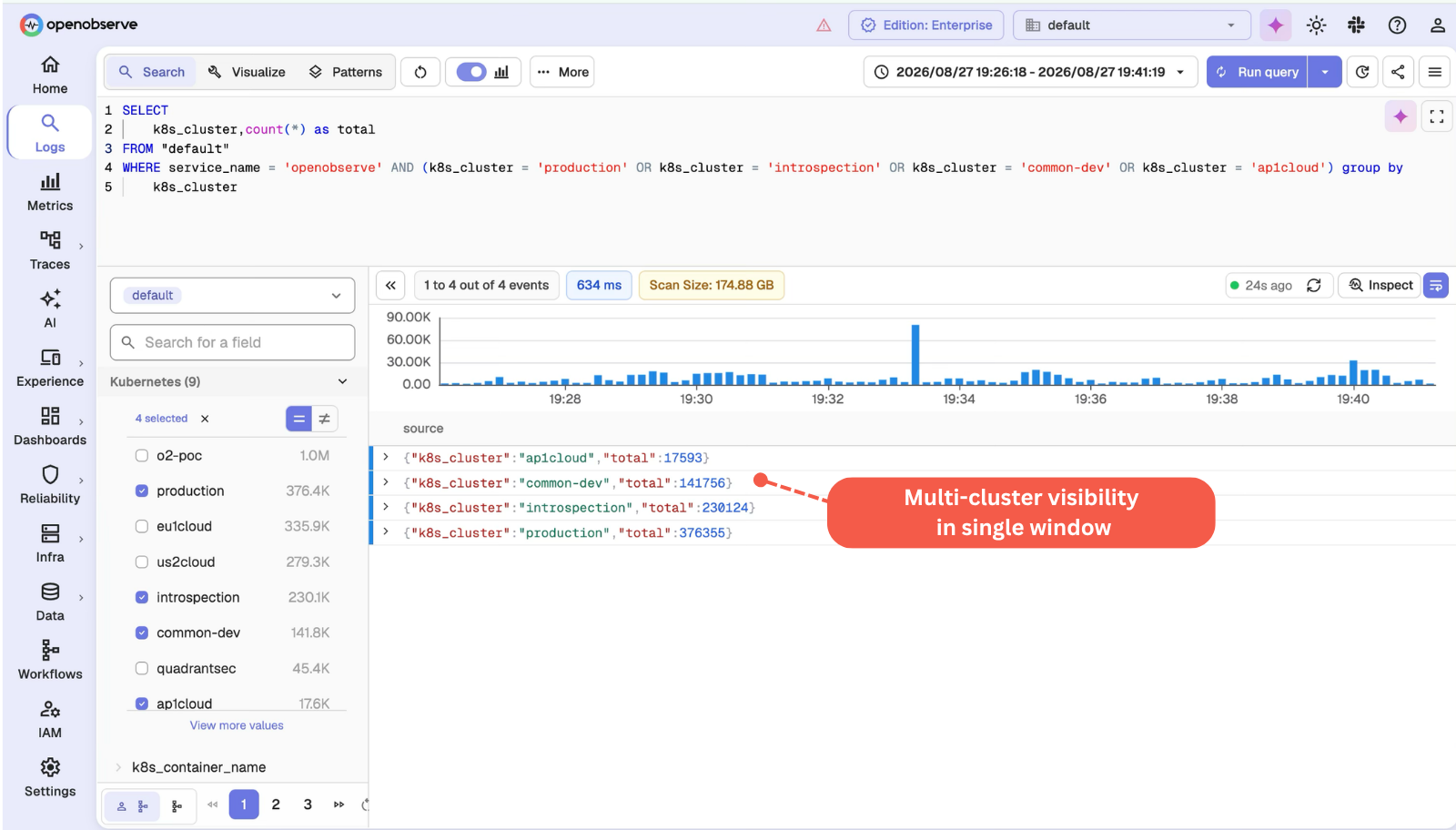Check the quadrantsec cluster checkbox

pyautogui.click(x=142, y=668)
